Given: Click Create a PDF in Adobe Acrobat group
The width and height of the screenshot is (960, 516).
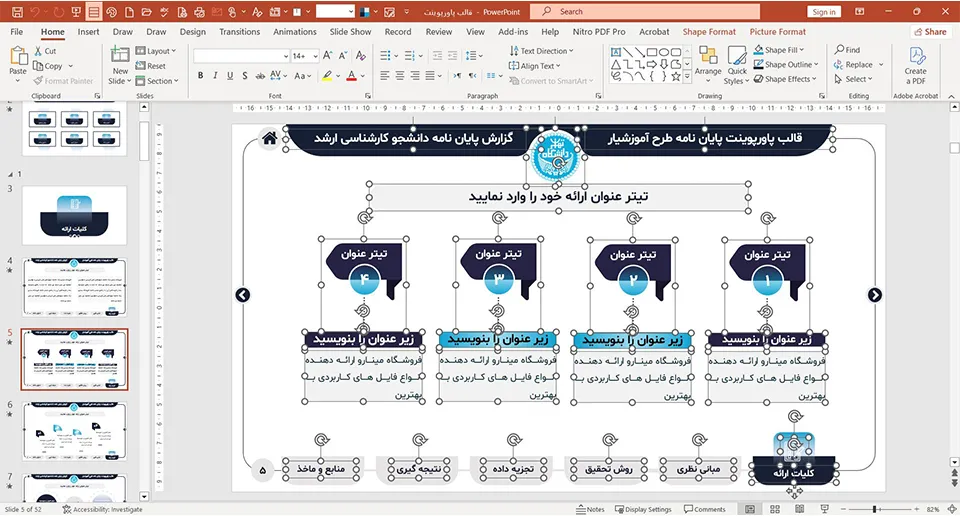Looking at the screenshot, I should click(915, 65).
